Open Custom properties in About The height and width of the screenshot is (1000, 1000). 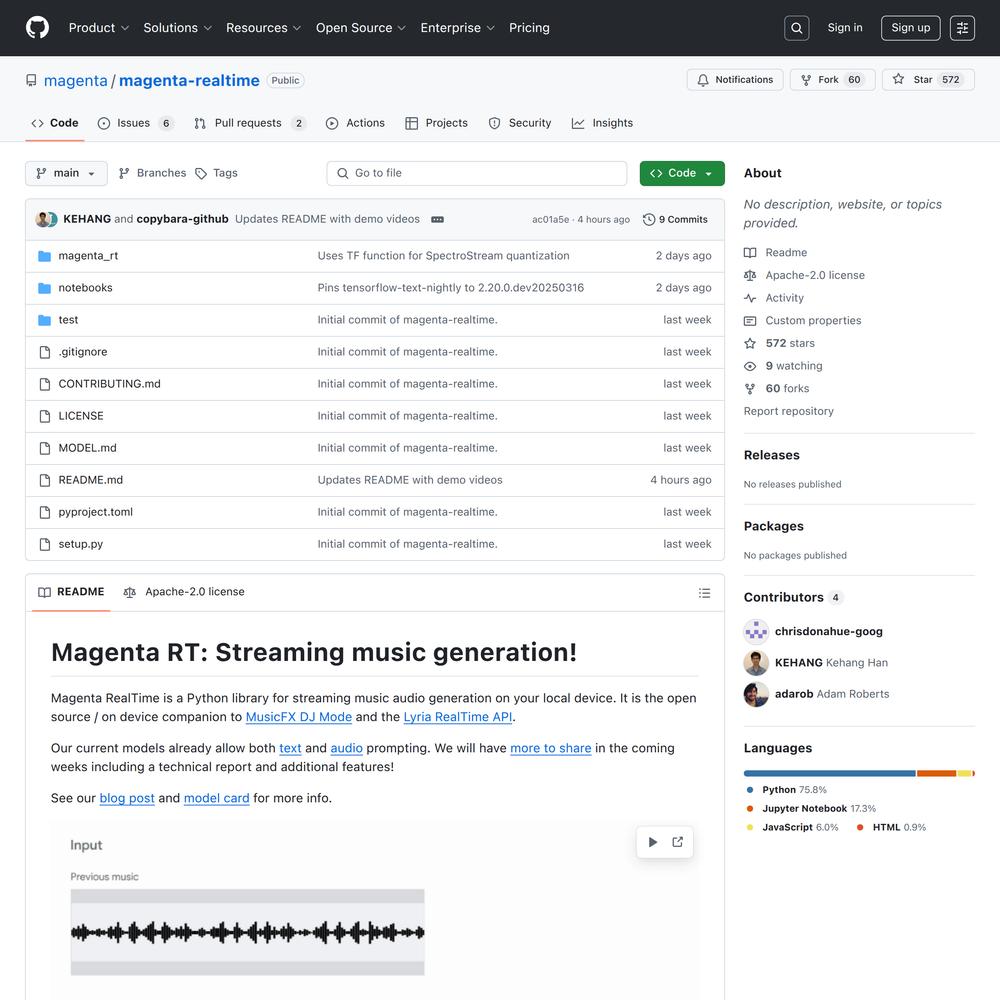(813, 321)
